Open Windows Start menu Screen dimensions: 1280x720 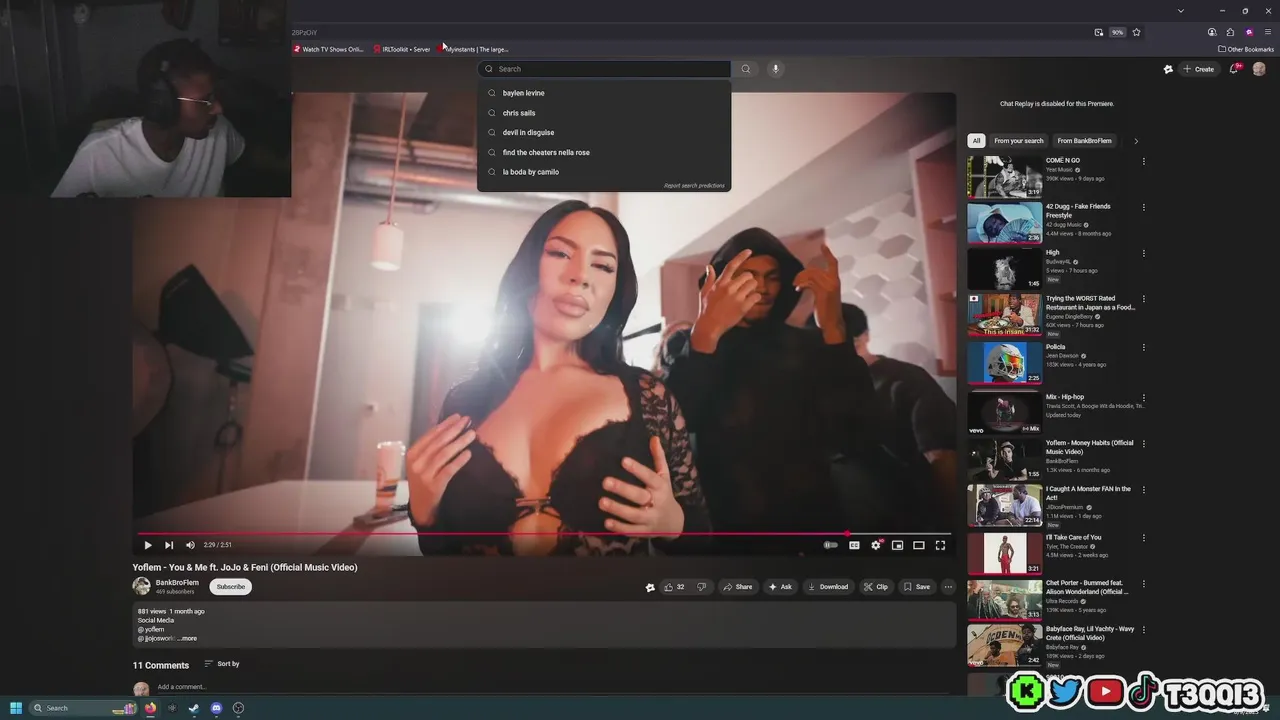(x=16, y=708)
